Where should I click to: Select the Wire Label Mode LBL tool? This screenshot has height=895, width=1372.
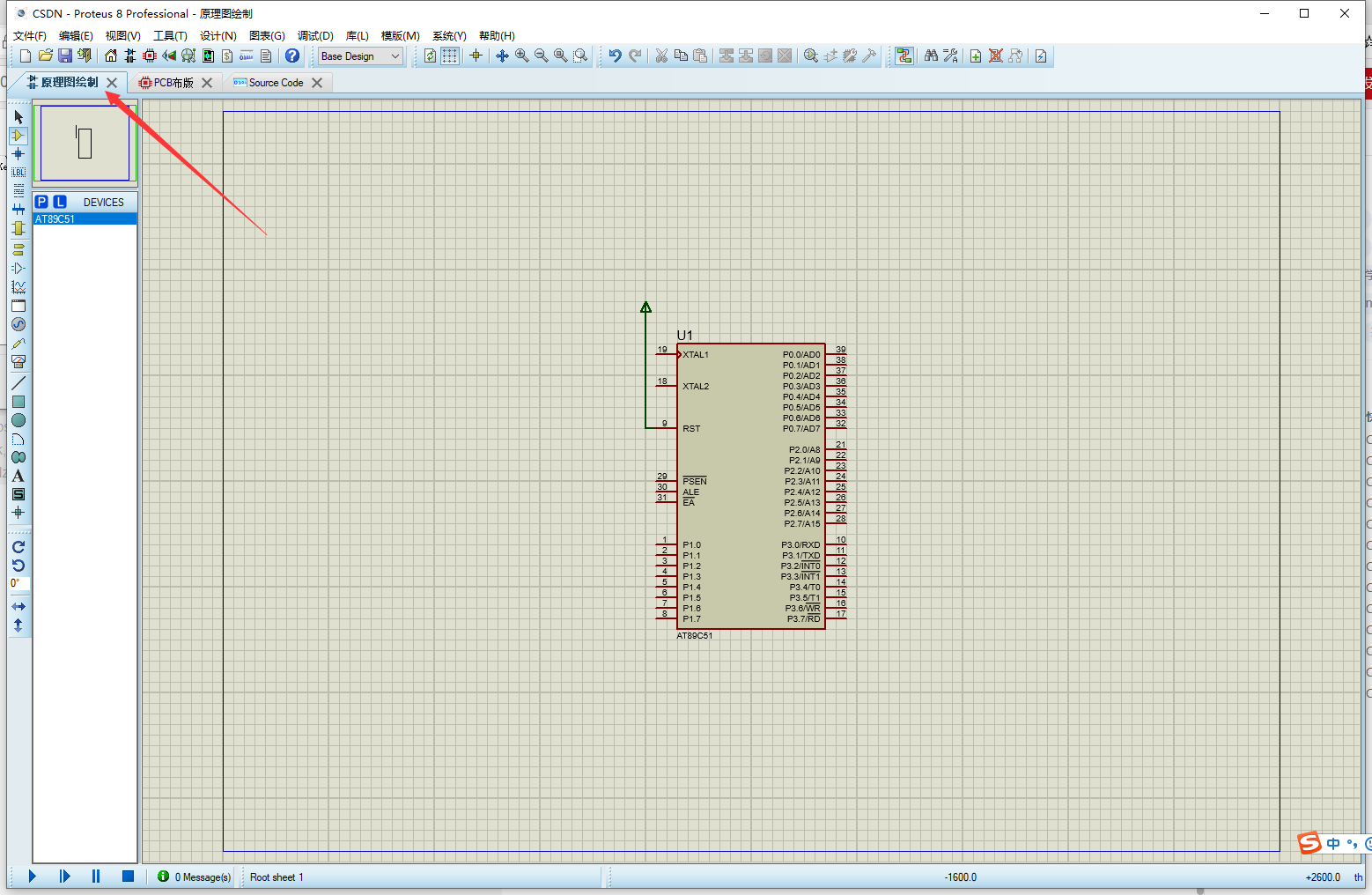click(18, 173)
